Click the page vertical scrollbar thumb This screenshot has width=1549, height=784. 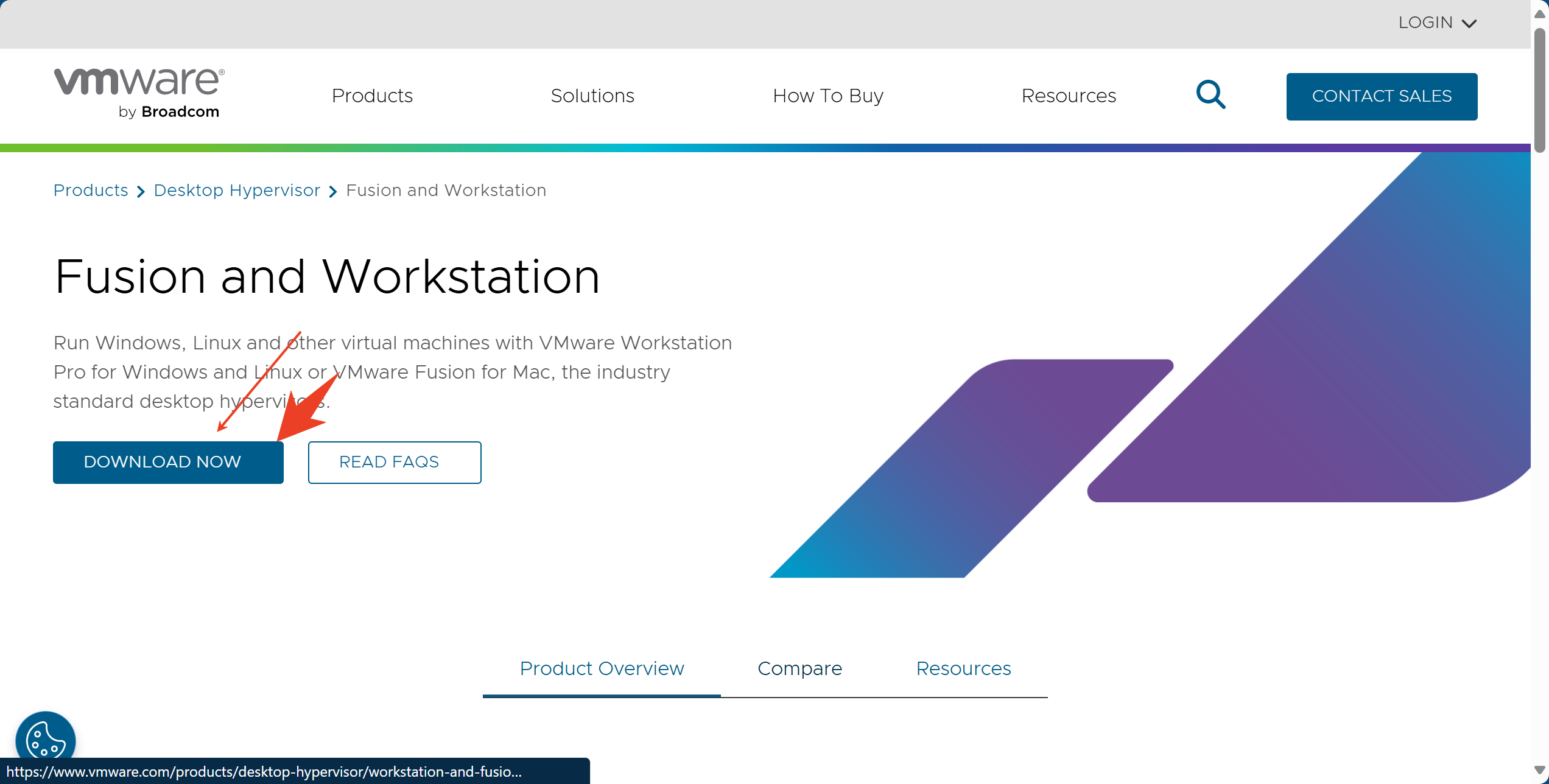coord(1540,90)
